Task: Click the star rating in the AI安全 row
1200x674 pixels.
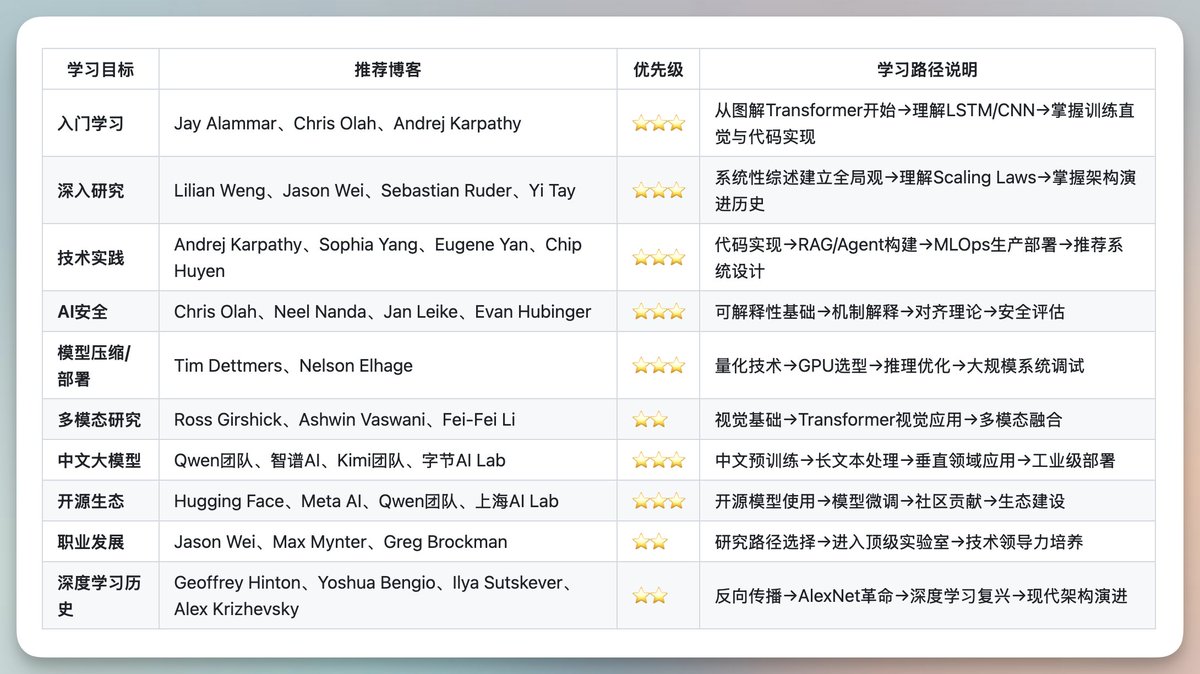Action: tap(658, 311)
